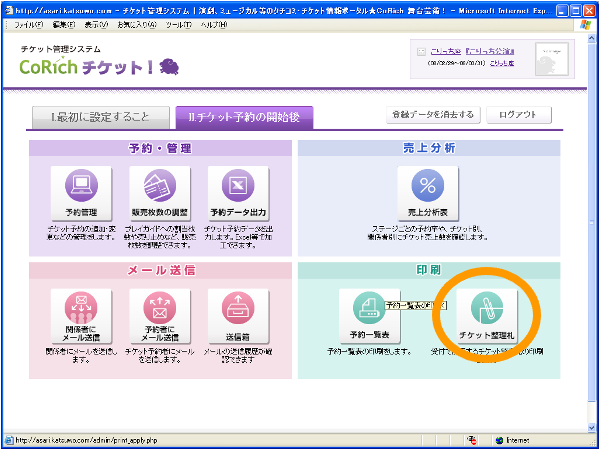The height and width of the screenshot is (452, 601).
Task: Select II.チケット予約の開始後 tab
Action: coord(243,118)
